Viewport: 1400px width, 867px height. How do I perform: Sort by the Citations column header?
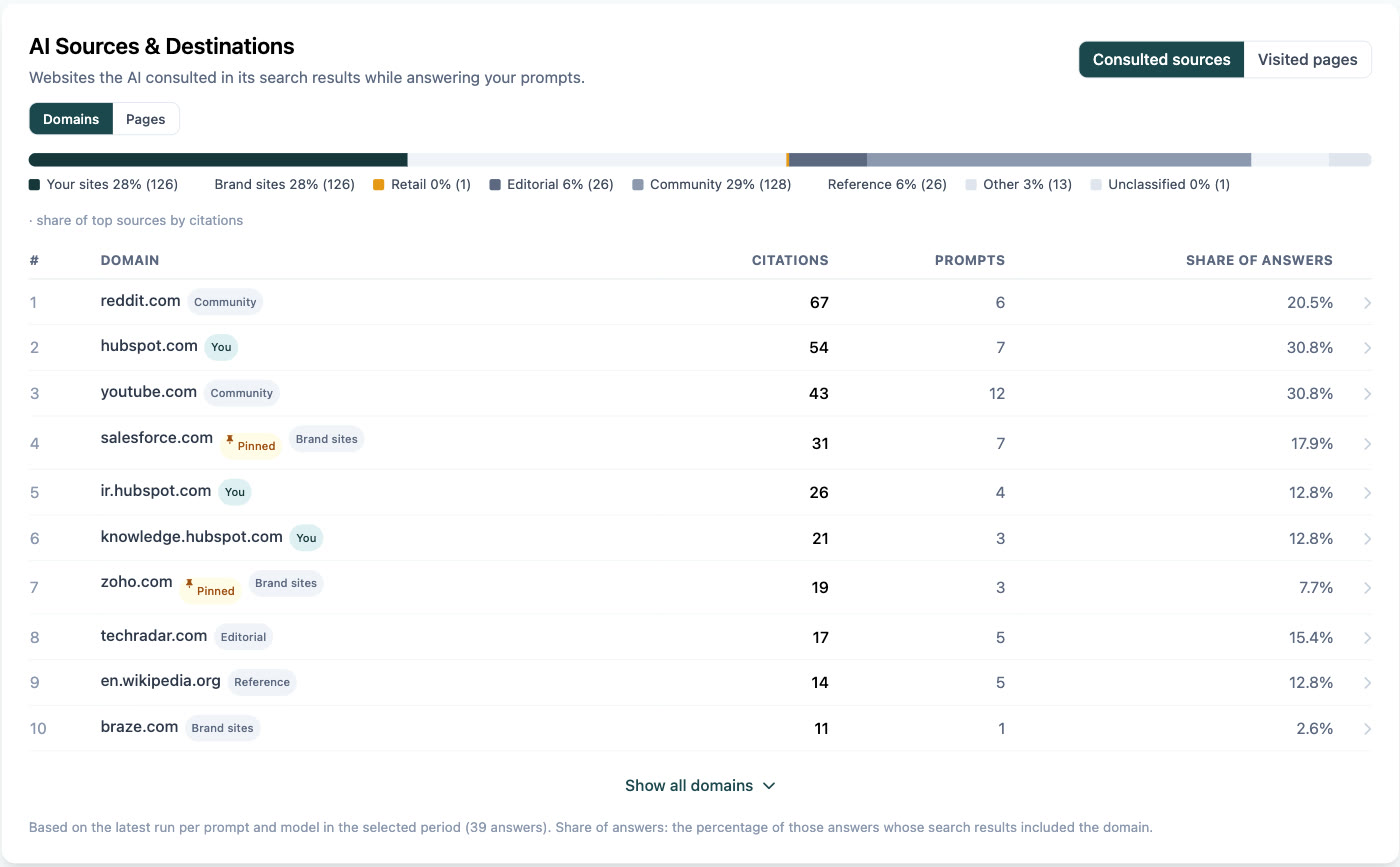(x=790, y=260)
